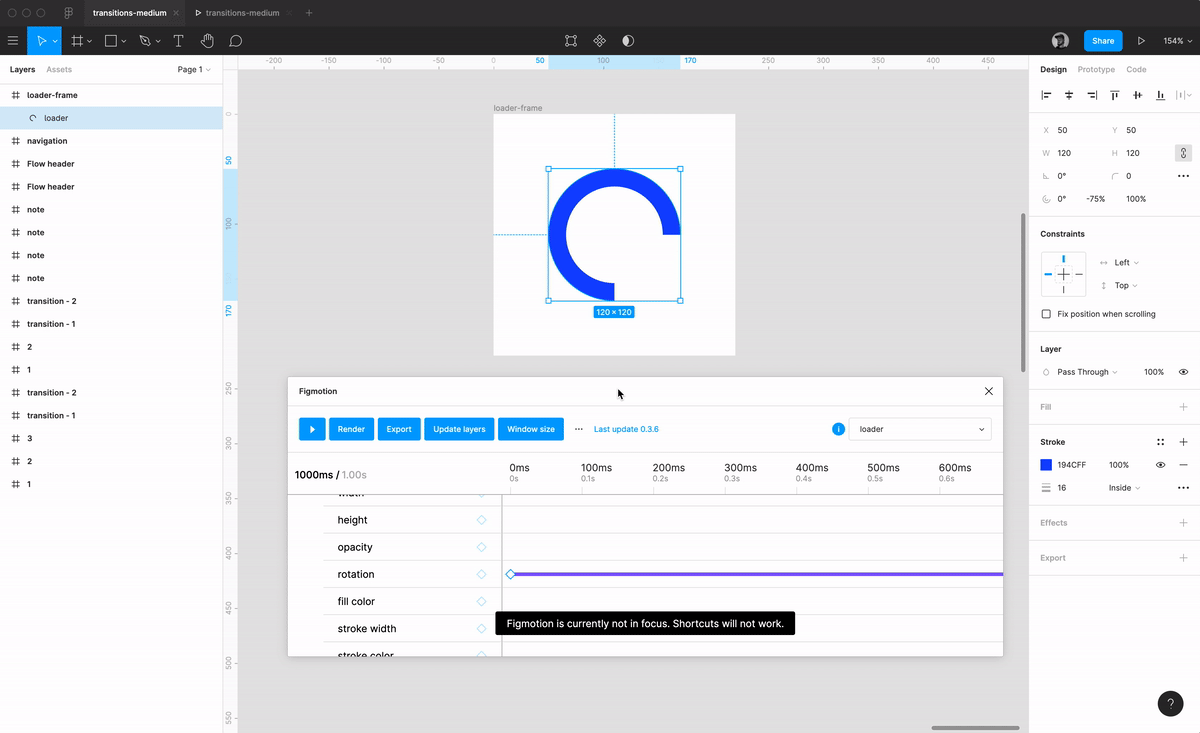Open new tab with plus
Screen dimensions: 1200x733
[309, 13]
